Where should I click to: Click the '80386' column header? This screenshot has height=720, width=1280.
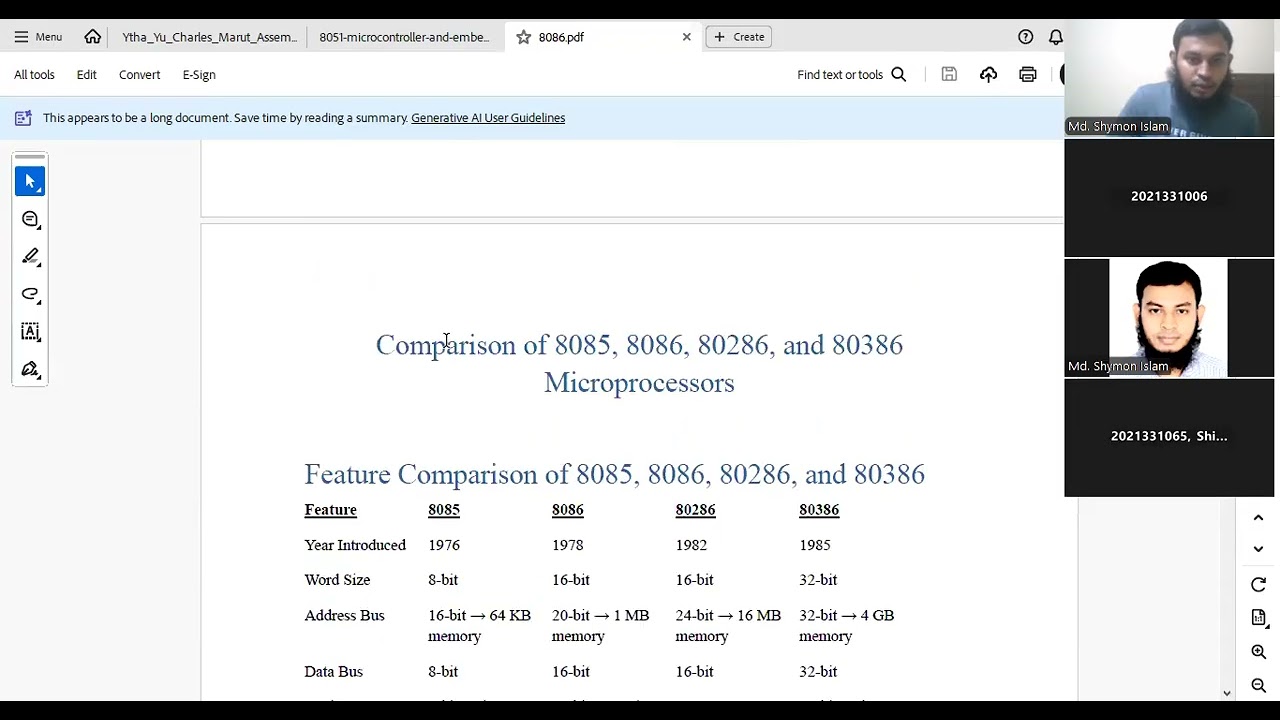819,510
